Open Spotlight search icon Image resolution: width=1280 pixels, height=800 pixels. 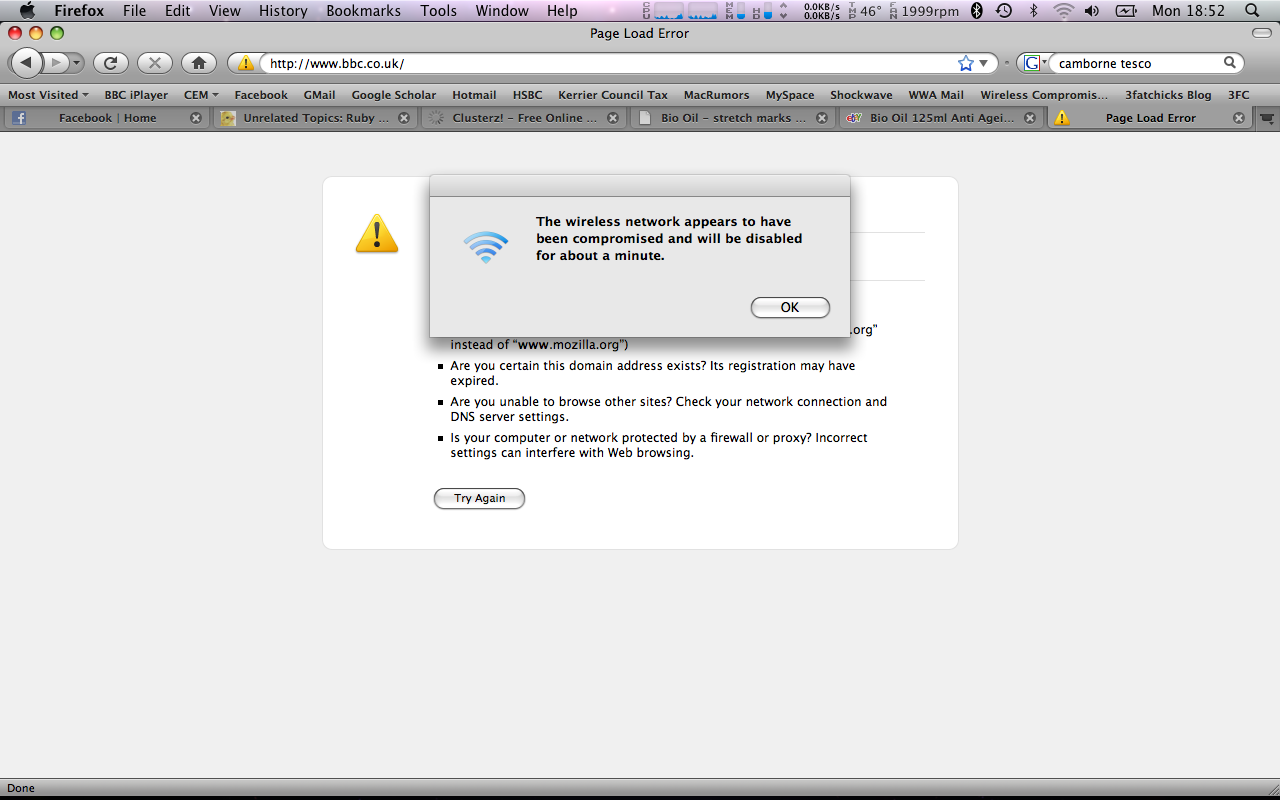click(1252, 11)
